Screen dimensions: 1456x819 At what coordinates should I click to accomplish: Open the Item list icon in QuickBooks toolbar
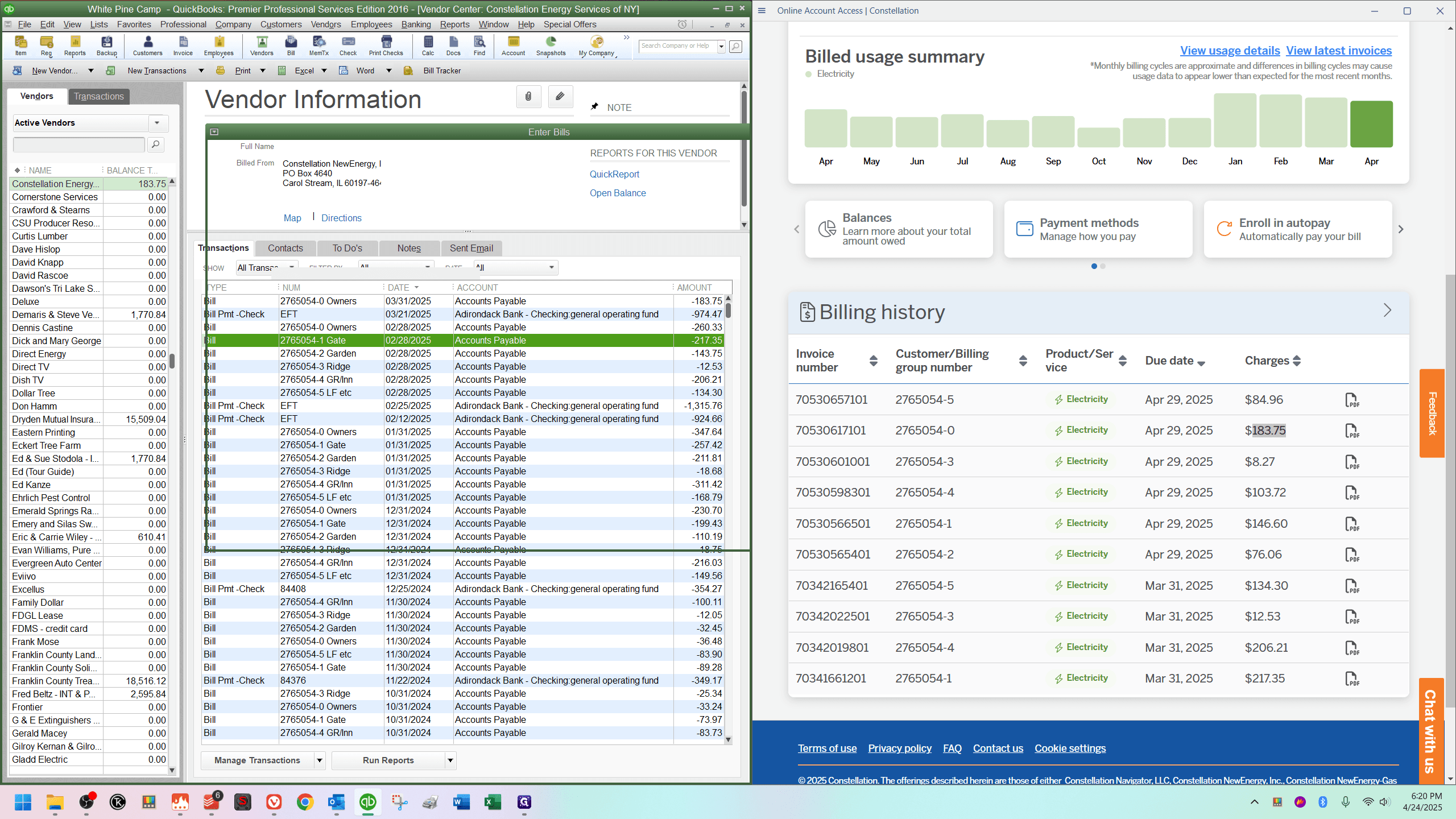coord(20,45)
